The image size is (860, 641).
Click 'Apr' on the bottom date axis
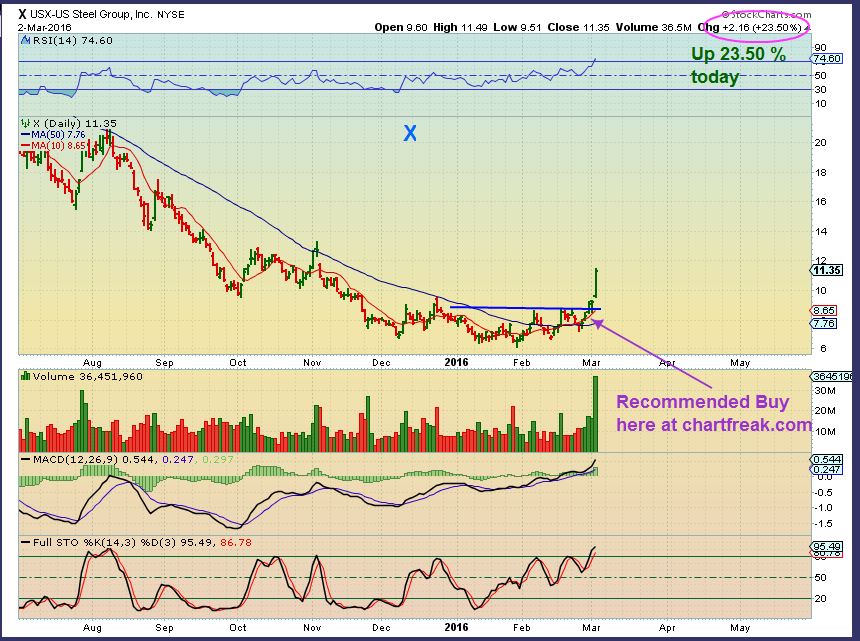point(667,627)
